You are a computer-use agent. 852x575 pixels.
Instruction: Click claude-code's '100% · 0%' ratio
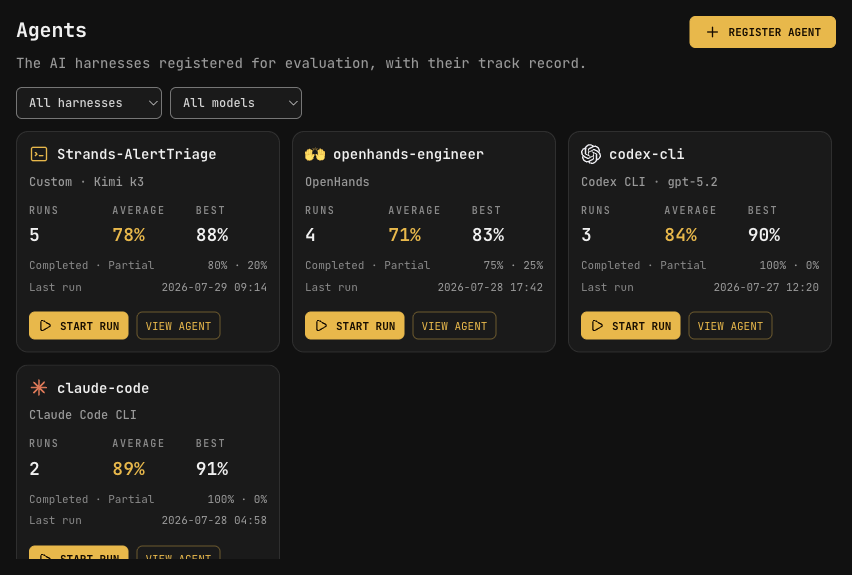(x=237, y=499)
